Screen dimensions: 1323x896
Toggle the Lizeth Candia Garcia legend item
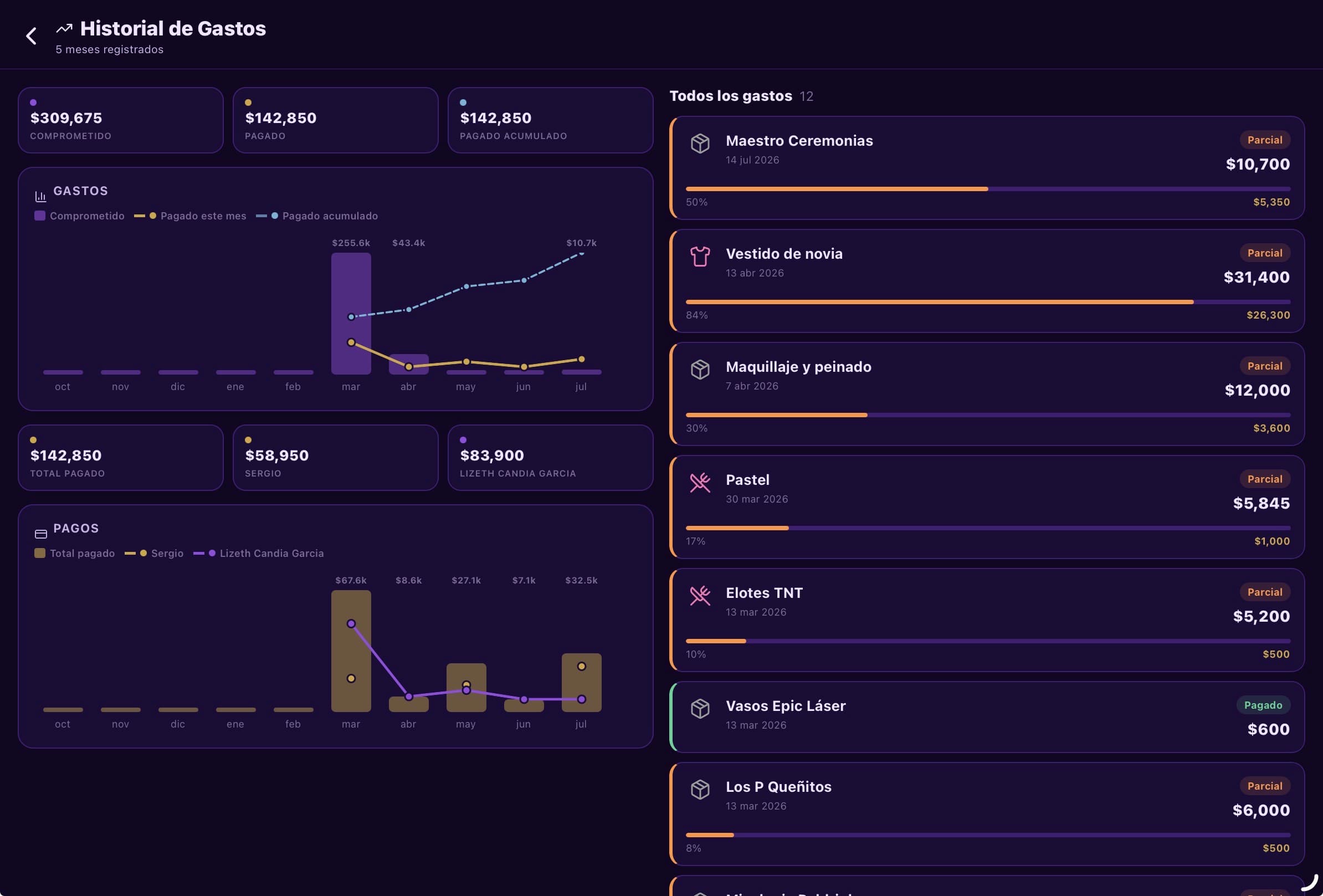point(259,554)
